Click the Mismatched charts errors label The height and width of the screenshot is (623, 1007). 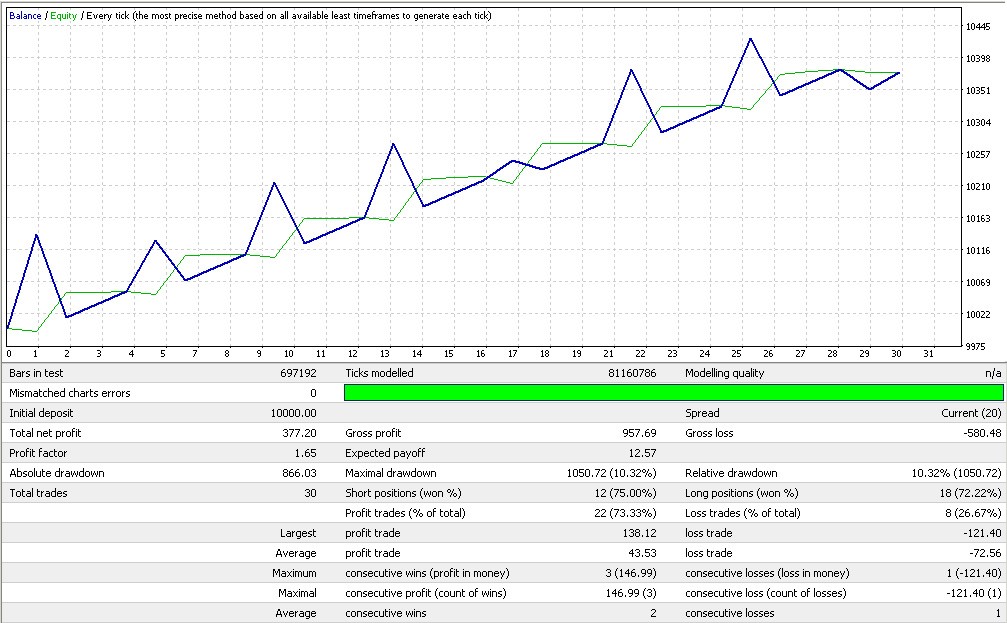69,393
